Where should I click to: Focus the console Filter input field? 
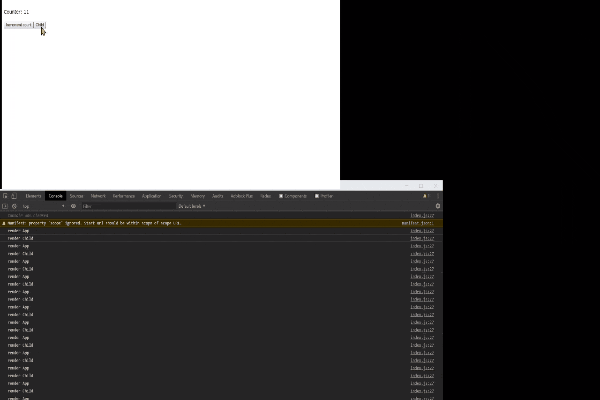(128, 206)
